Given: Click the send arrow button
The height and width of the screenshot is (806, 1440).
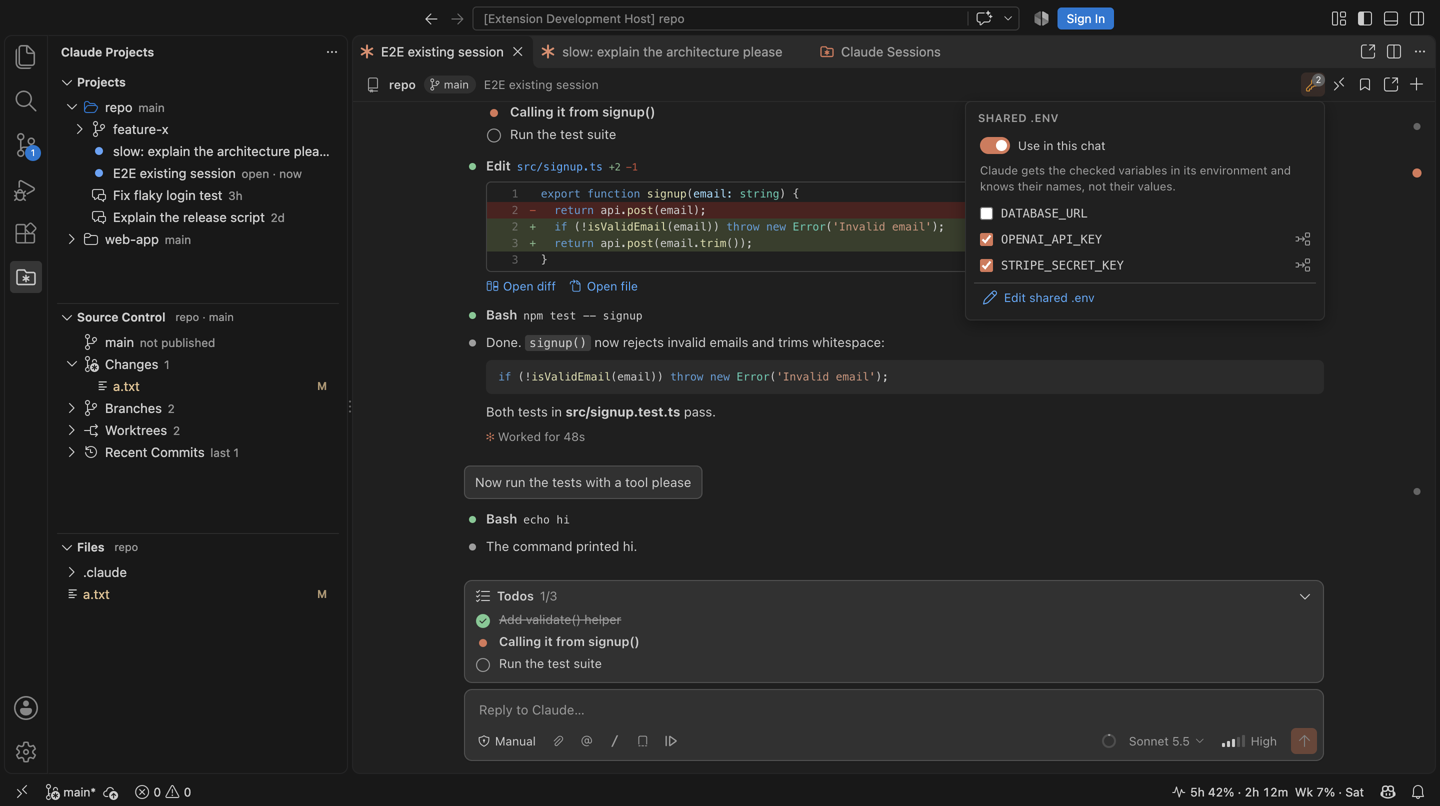Looking at the screenshot, I should [x=1304, y=741].
